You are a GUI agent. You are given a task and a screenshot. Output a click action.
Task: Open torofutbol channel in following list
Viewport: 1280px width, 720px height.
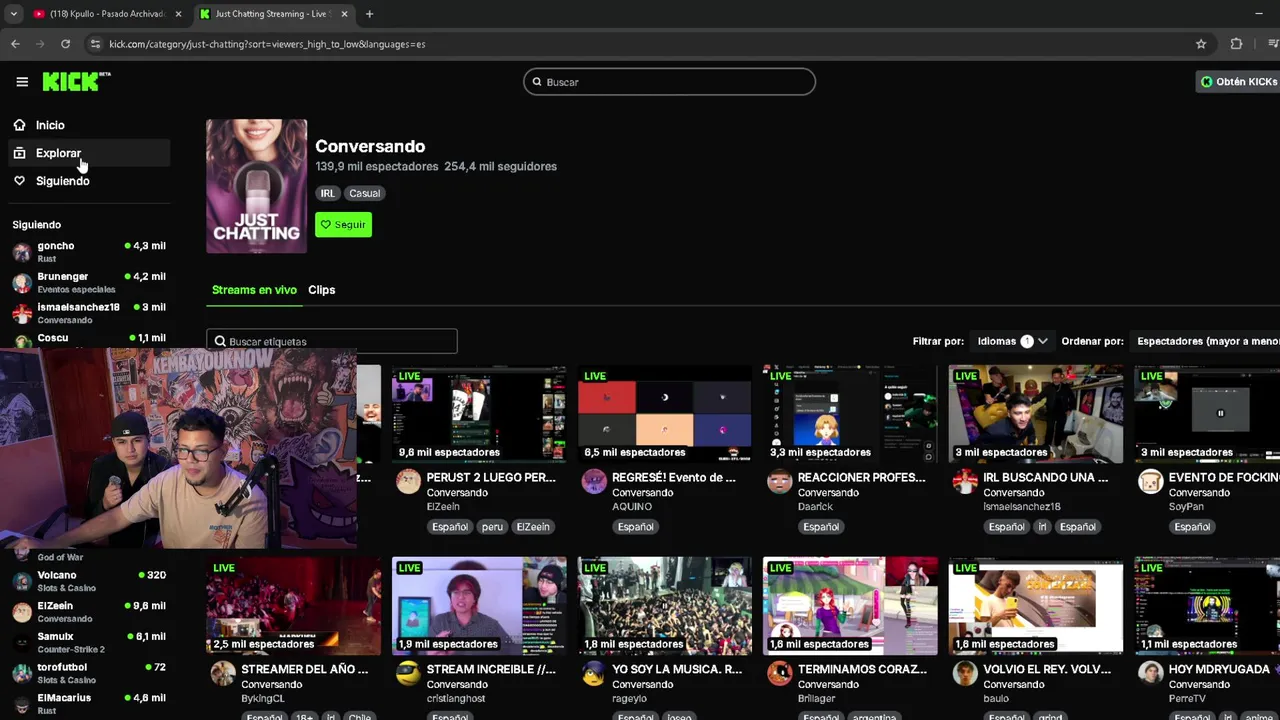pyautogui.click(x=89, y=673)
